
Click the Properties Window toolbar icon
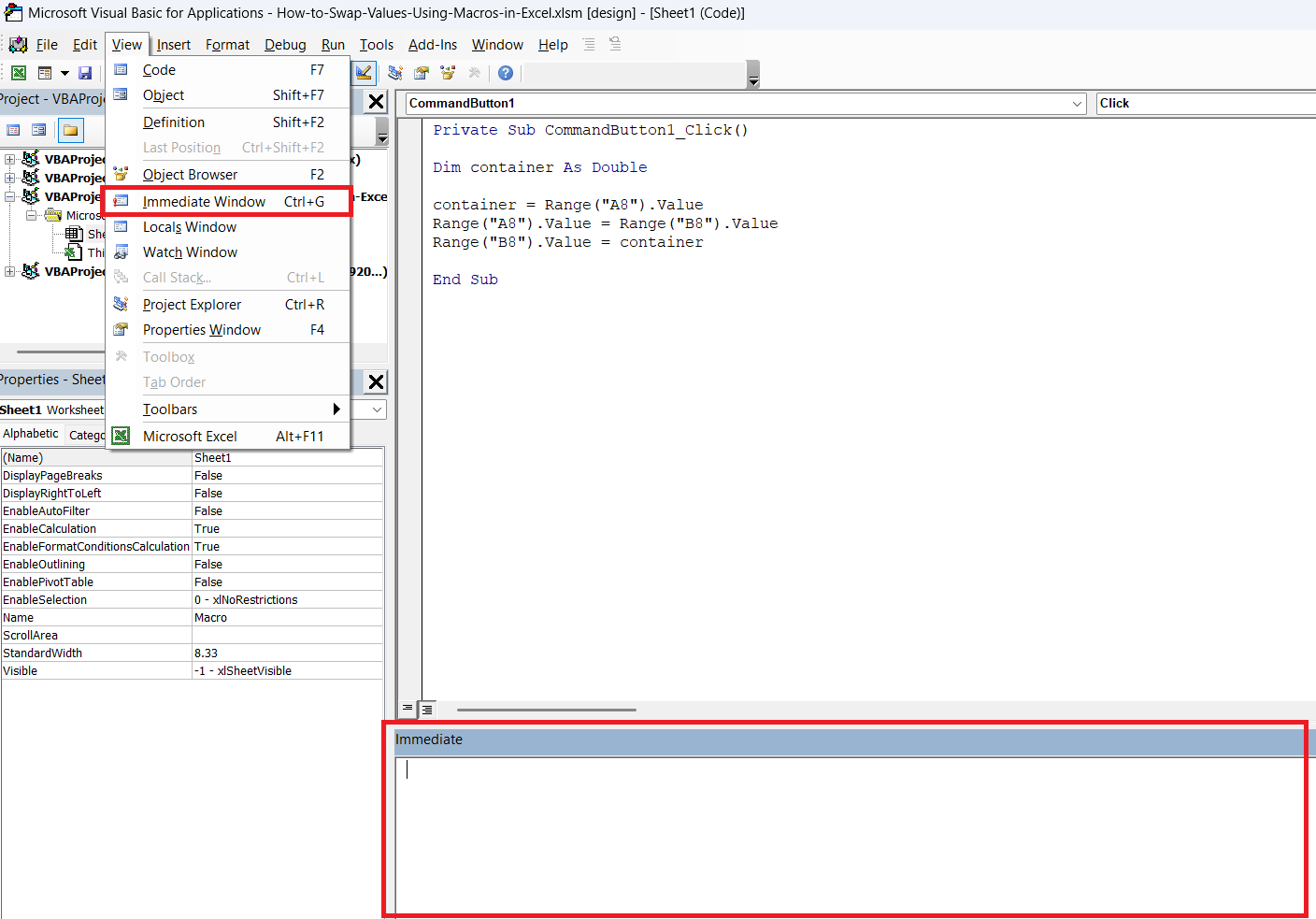click(x=422, y=73)
